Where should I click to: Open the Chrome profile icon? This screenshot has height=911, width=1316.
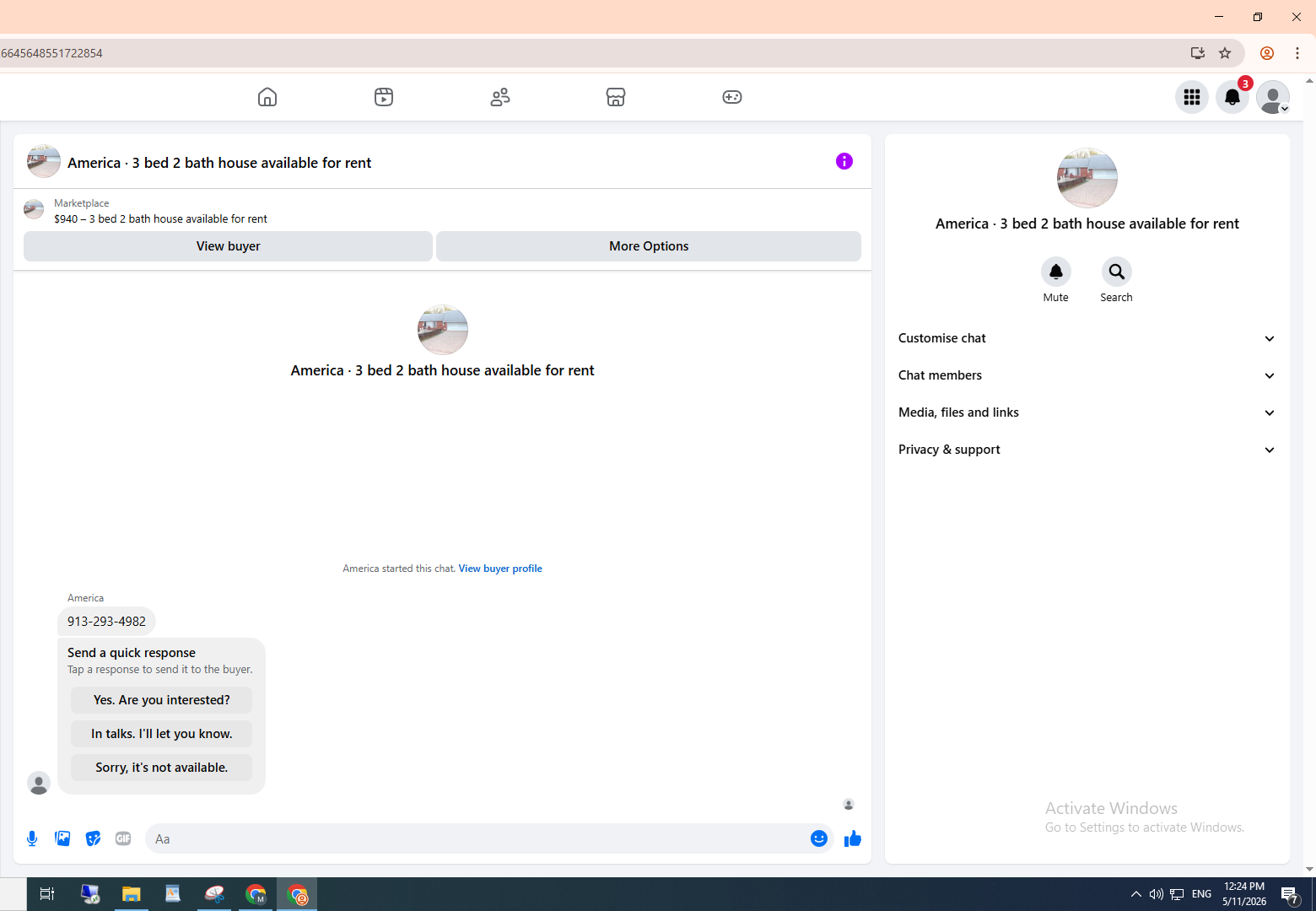click(x=1267, y=53)
